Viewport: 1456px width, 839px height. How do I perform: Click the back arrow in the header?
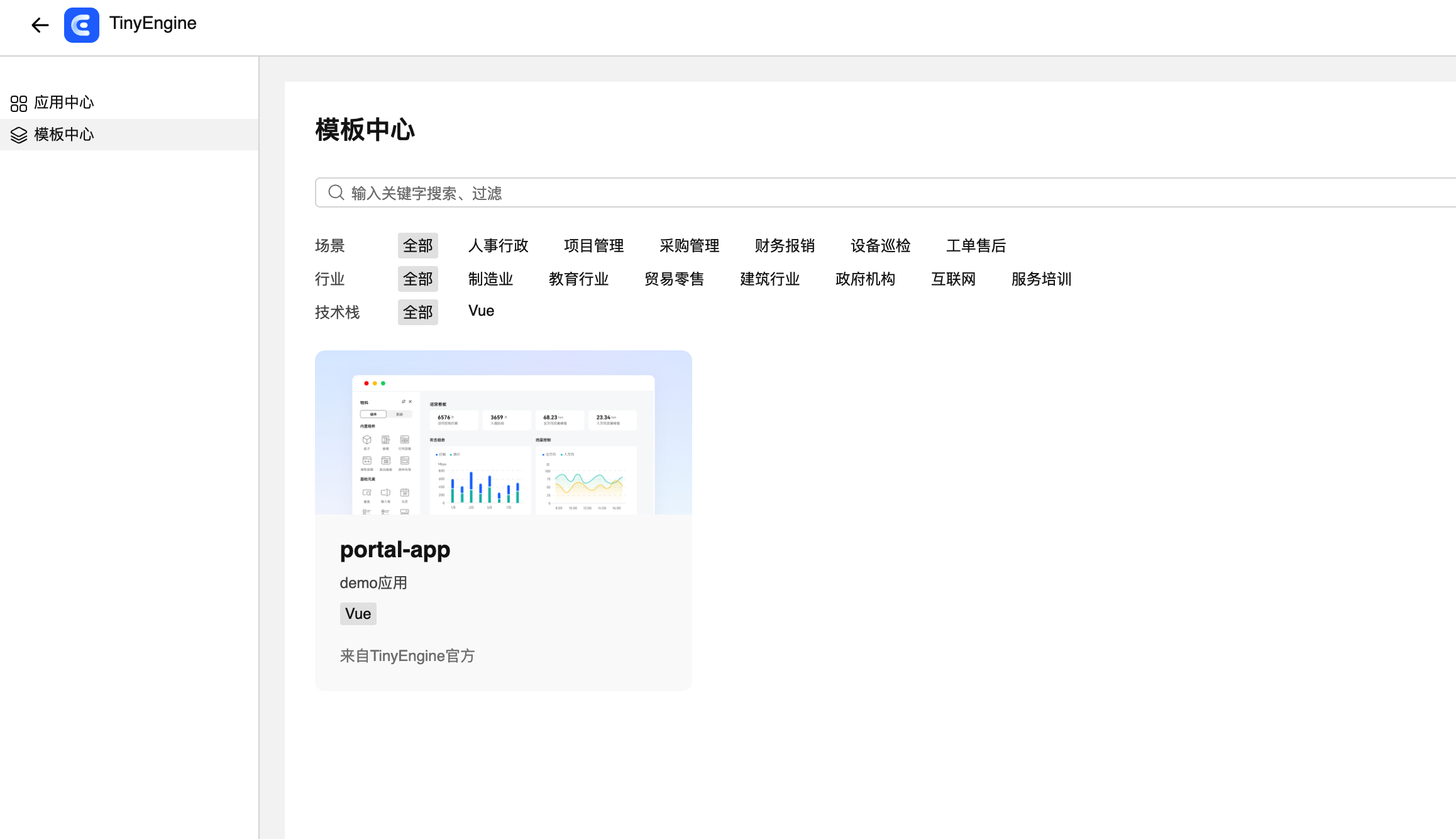(x=40, y=25)
